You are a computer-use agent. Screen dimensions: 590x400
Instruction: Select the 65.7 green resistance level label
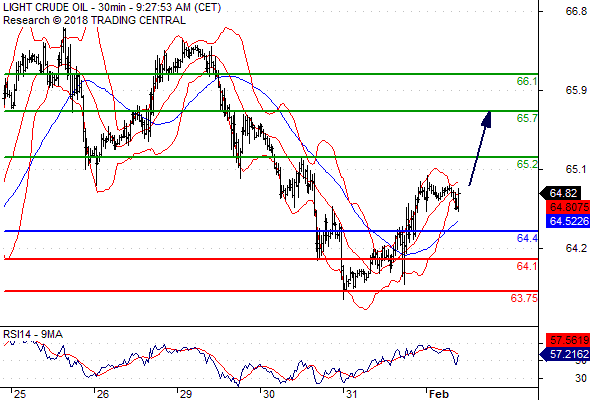click(527, 118)
